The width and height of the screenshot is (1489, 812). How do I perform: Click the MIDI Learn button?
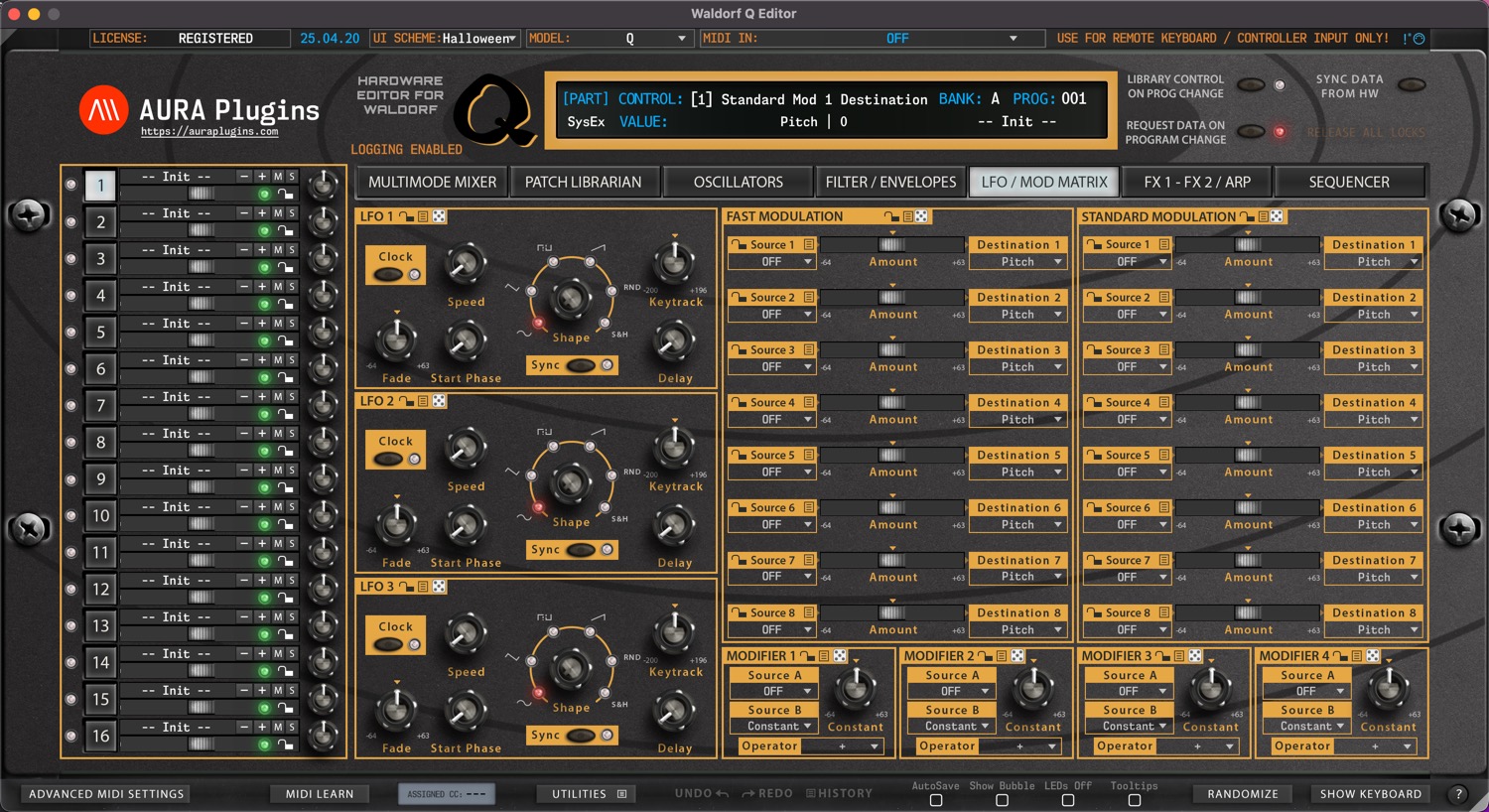click(x=320, y=794)
